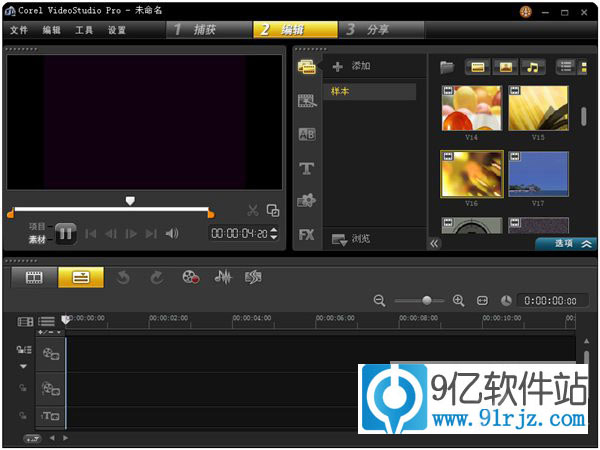Open the track manager icon
This screenshot has height=450, width=600.
(x=46, y=321)
